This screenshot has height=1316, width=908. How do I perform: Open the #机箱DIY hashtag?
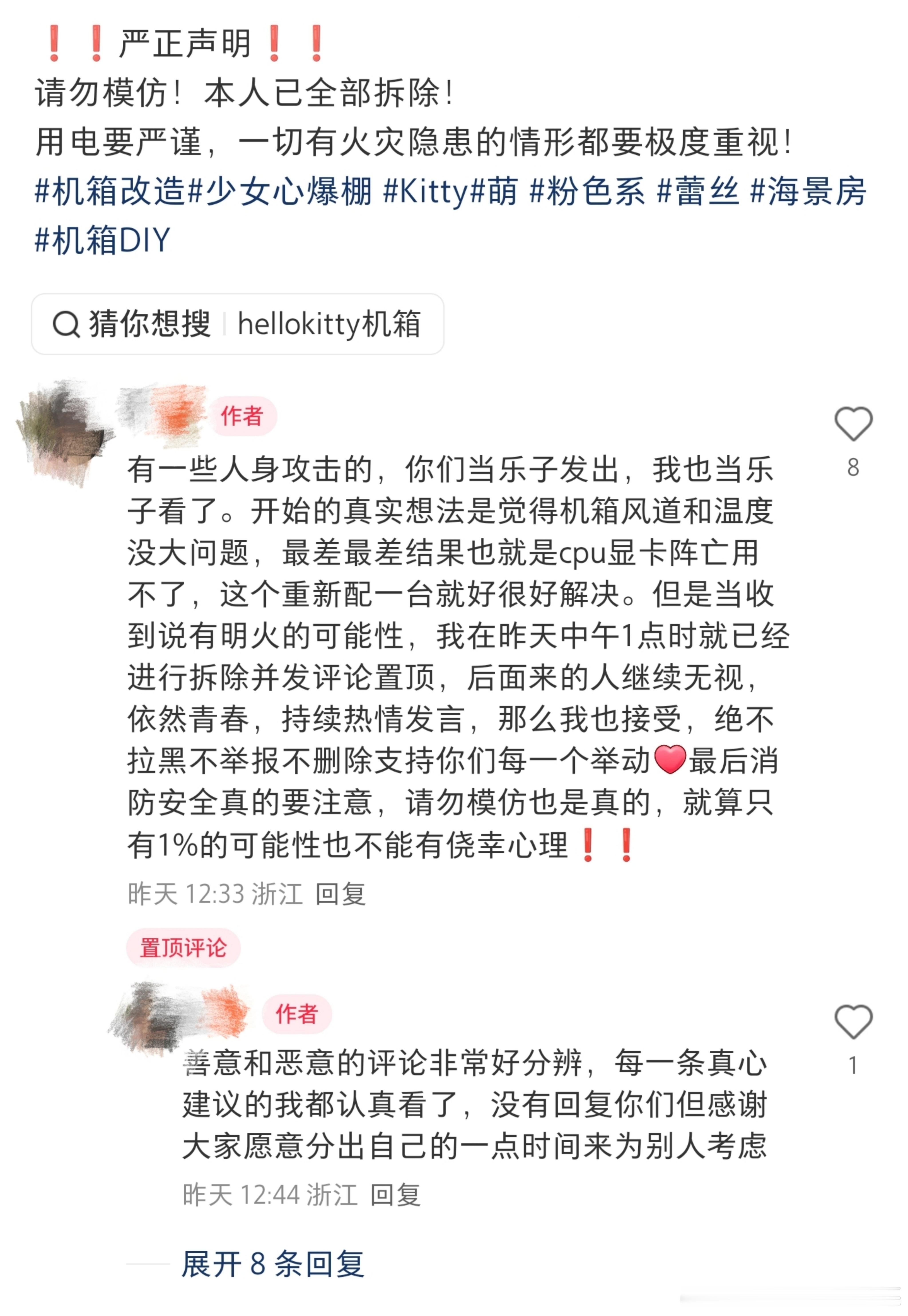click(x=103, y=240)
